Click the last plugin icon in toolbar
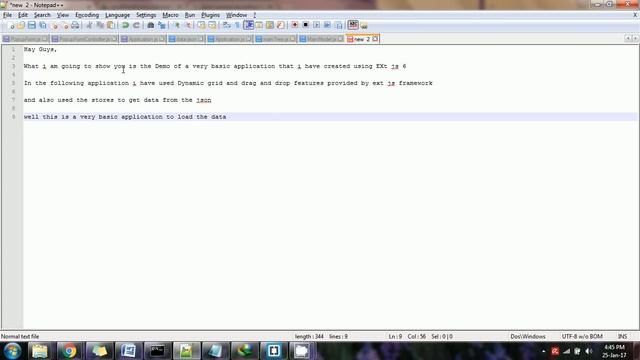Image resolution: width=640 pixels, height=360 pixels. (364, 25)
